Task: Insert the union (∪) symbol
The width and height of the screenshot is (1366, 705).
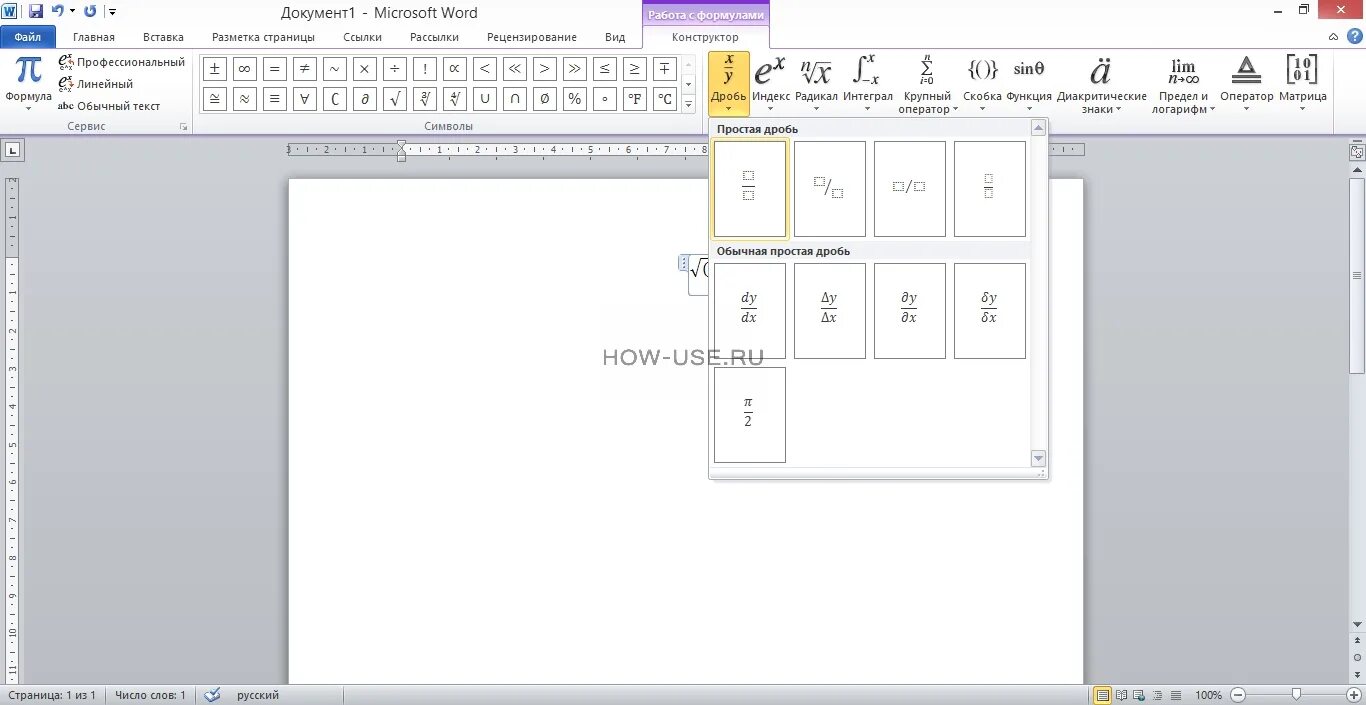Action: point(484,99)
